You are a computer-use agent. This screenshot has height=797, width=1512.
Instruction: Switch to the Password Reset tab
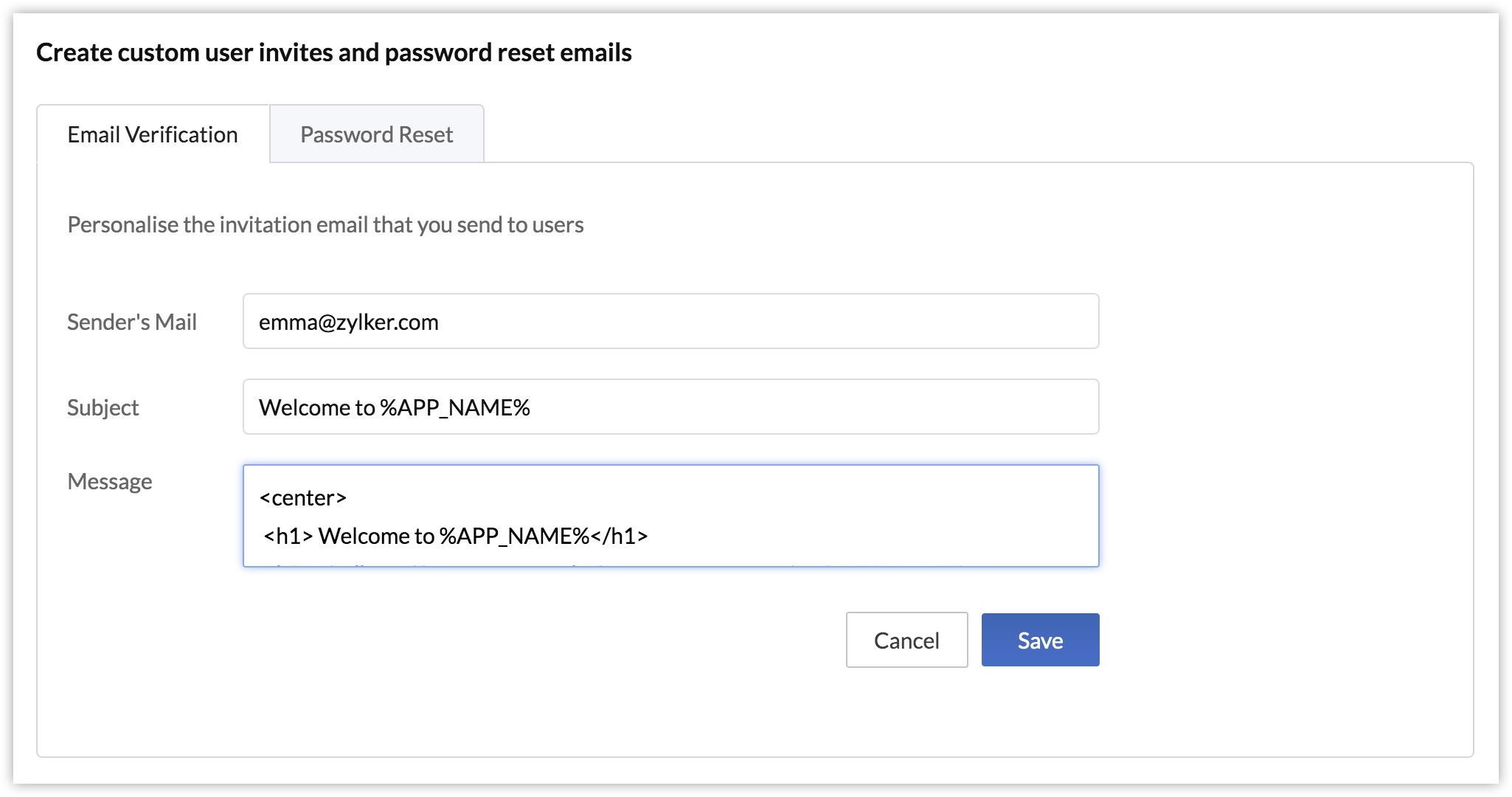point(376,134)
